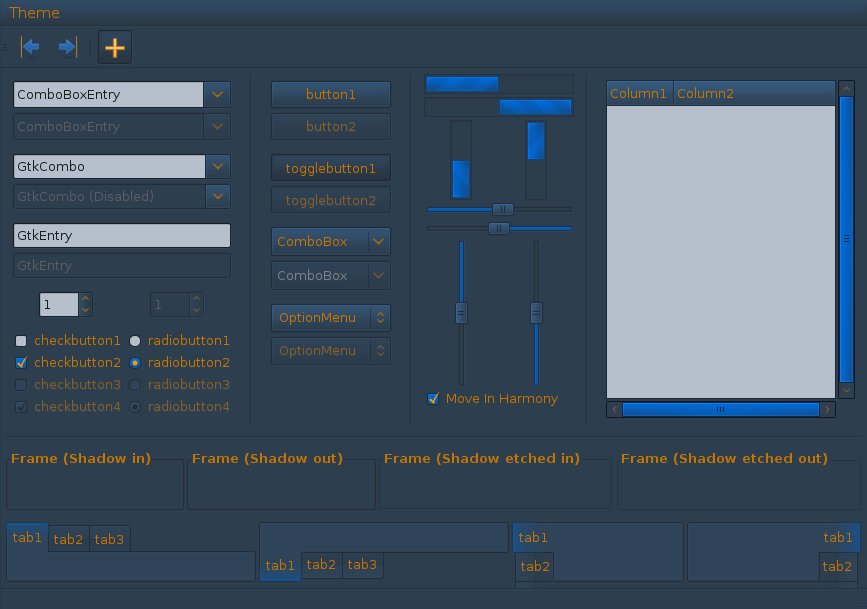
Task: Uncheck the checkbutton2 checkbox
Action: [x=21, y=363]
